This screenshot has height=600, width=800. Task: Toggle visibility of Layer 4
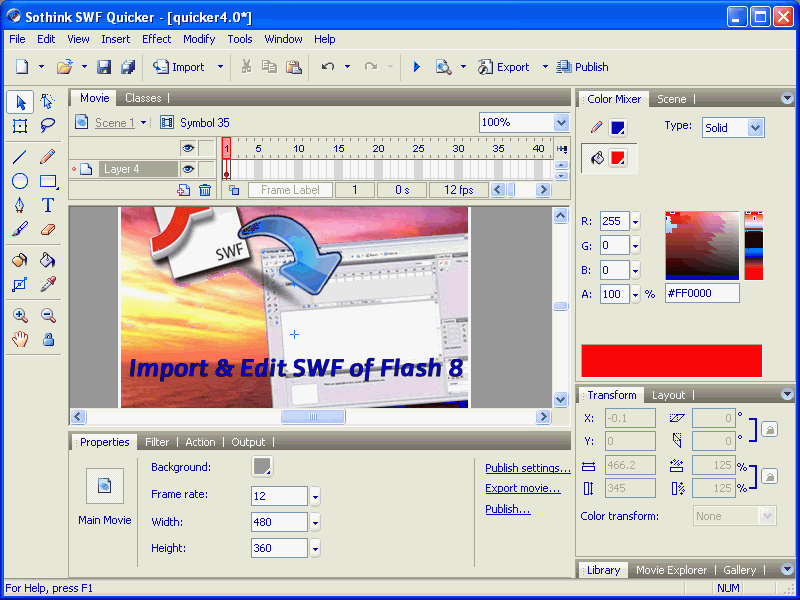(x=188, y=169)
